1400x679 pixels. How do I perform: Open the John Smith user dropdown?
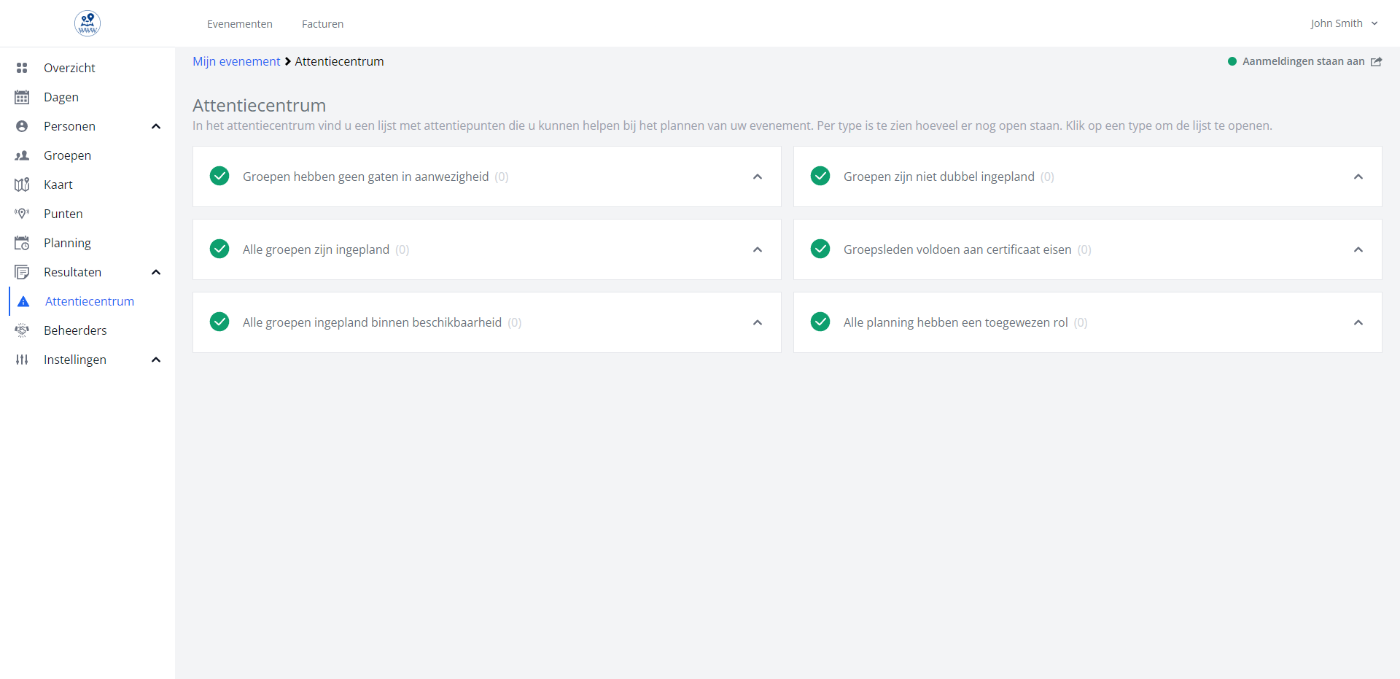[x=1343, y=23]
